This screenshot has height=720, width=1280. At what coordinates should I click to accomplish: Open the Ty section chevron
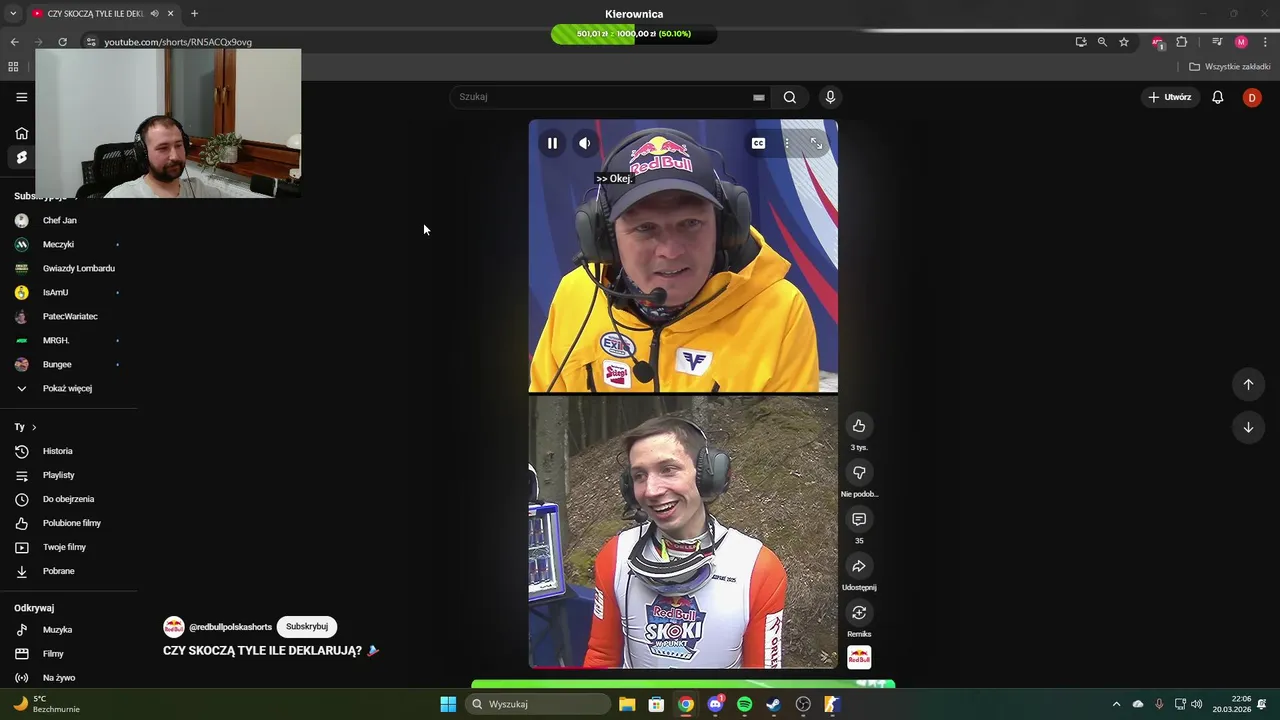[x=34, y=427]
